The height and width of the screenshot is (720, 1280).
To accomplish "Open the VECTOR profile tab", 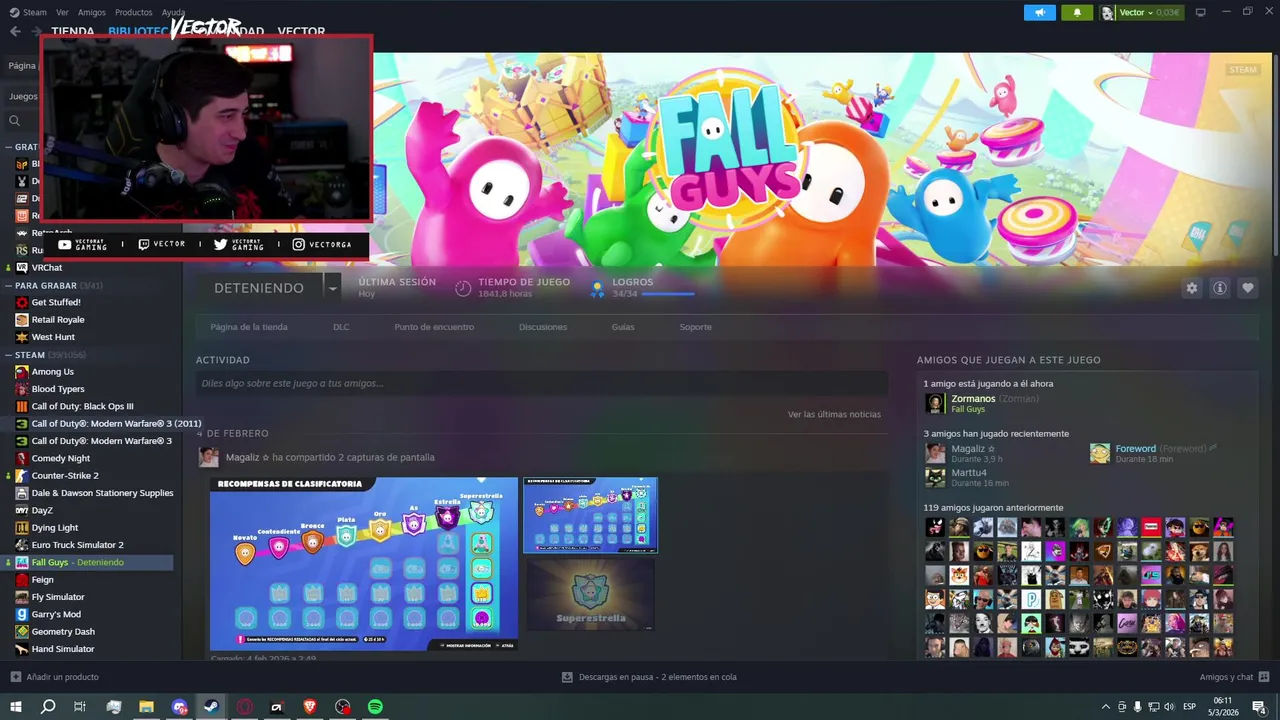I will [301, 31].
